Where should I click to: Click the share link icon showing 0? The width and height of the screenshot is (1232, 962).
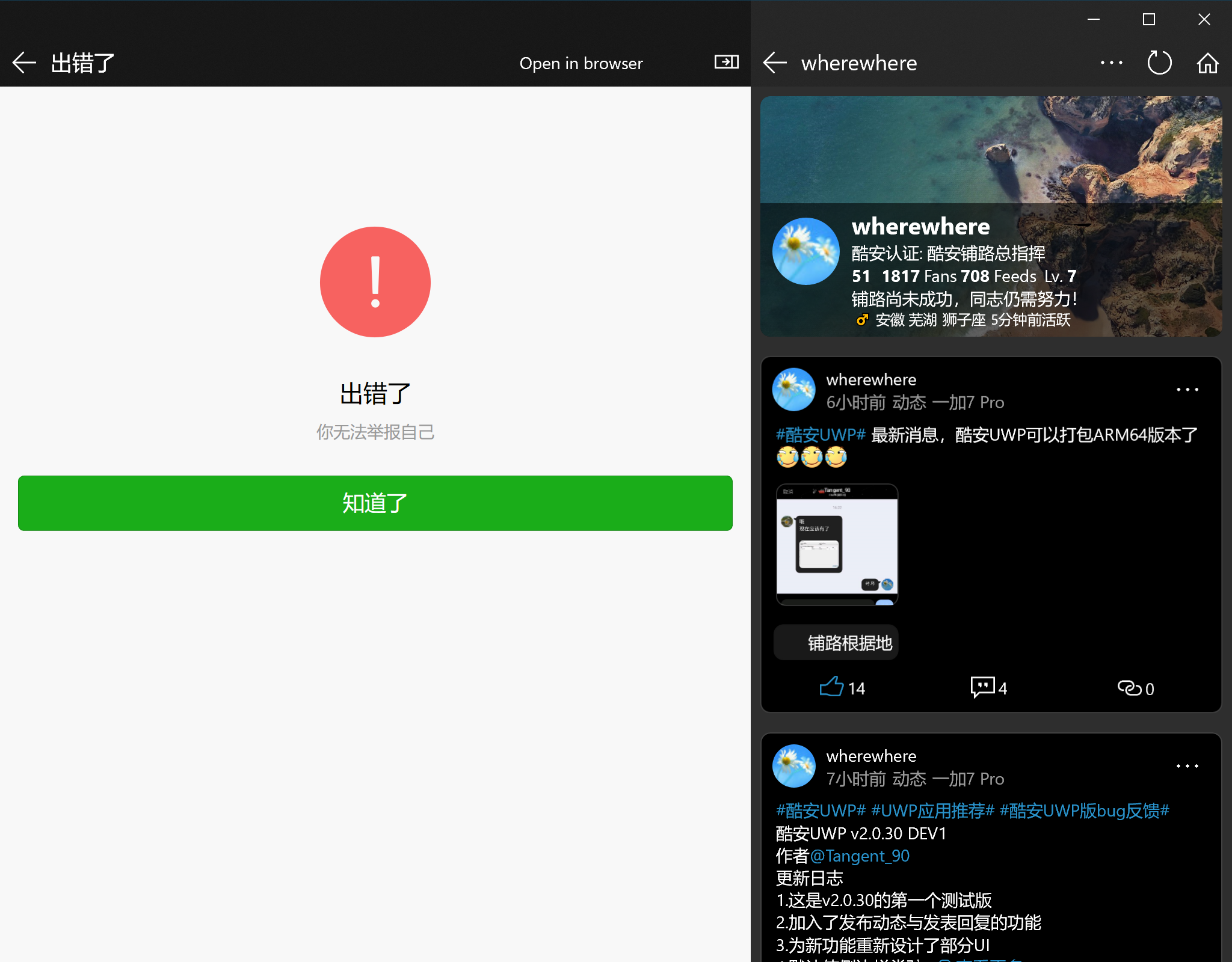[x=1129, y=687]
